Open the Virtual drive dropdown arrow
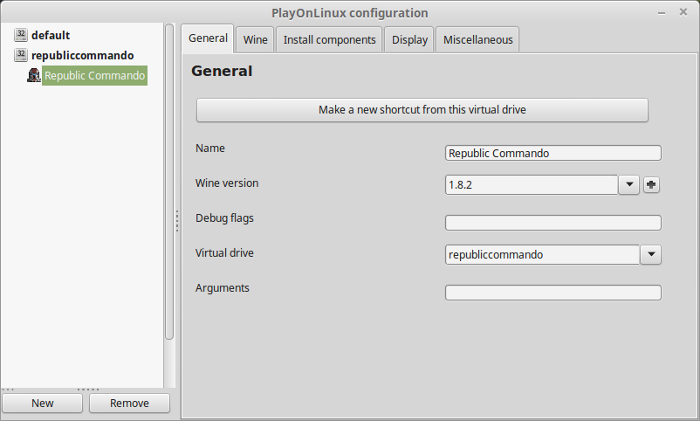This screenshot has width=700, height=421. pos(651,254)
